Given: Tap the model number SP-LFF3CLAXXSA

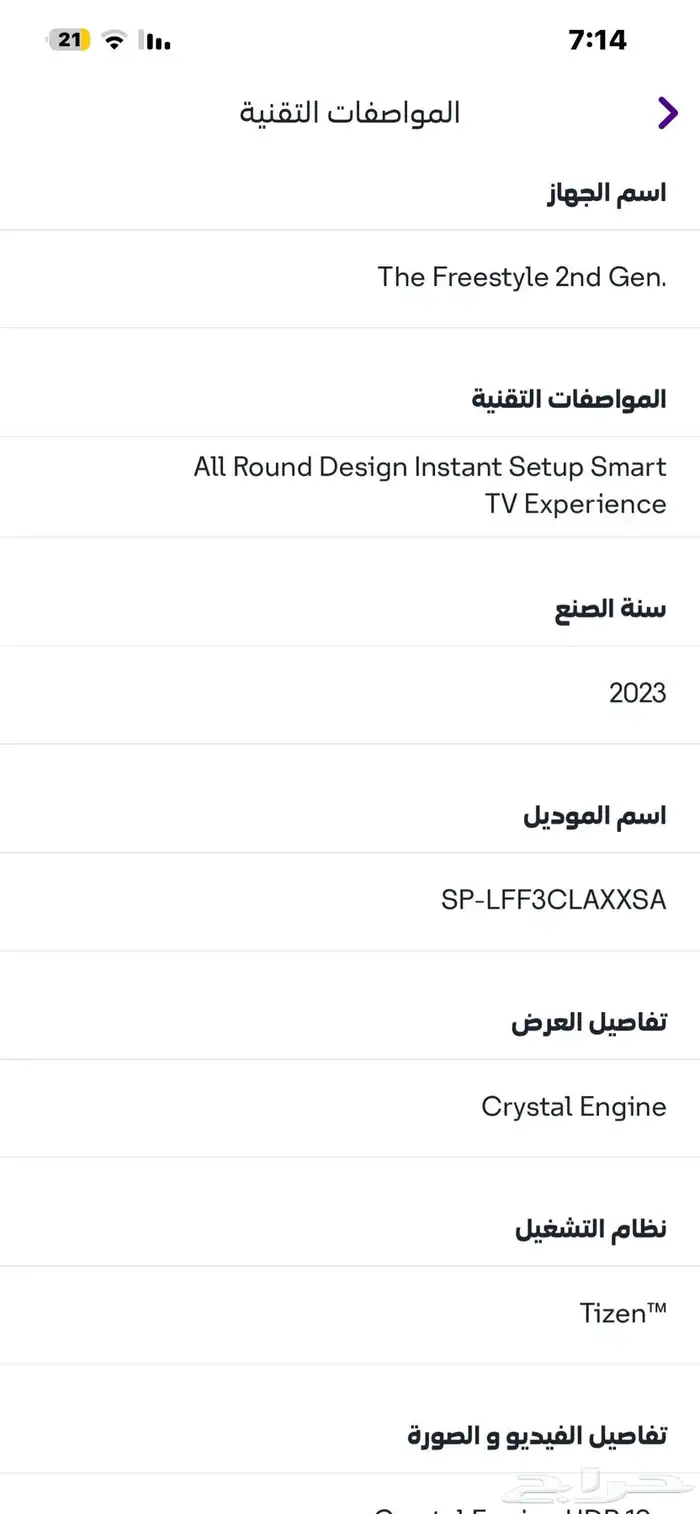Looking at the screenshot, I should click(553, 900).
